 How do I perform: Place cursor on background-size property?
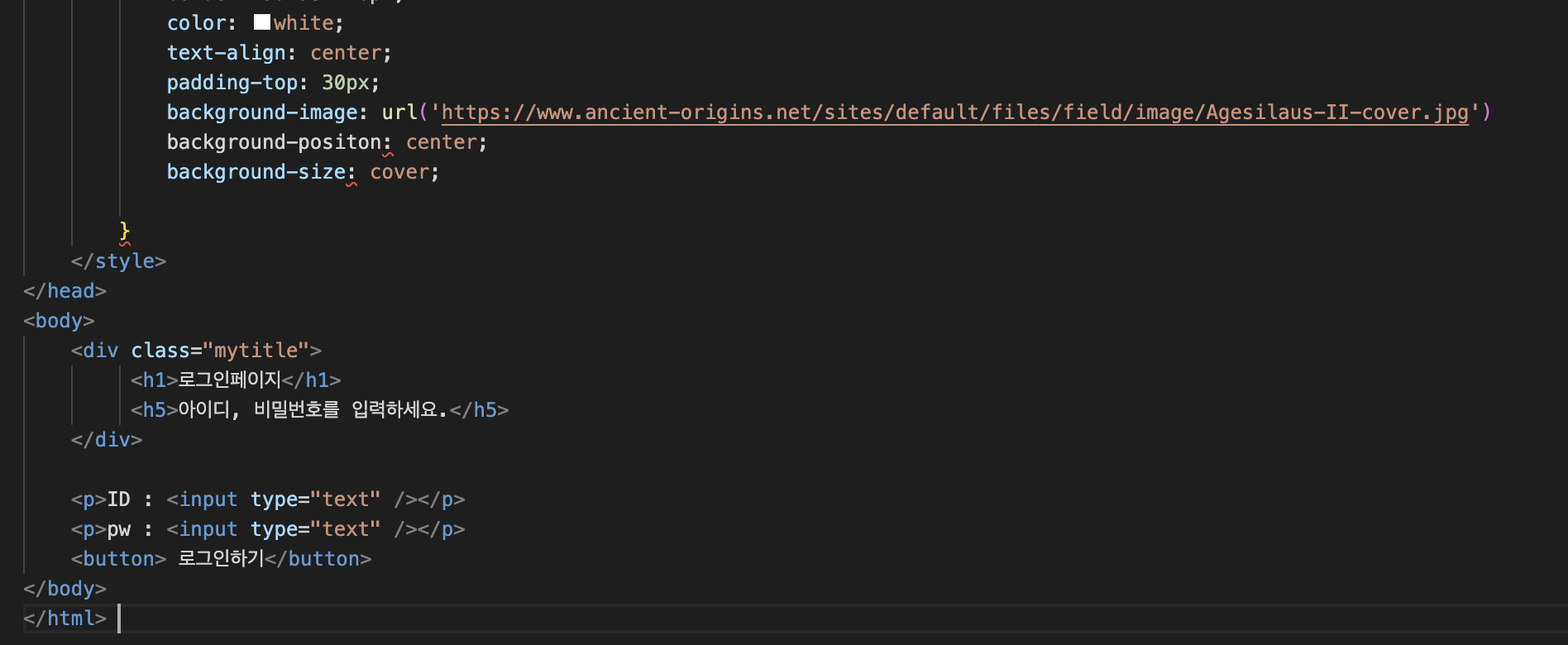(x=256, y=172)
